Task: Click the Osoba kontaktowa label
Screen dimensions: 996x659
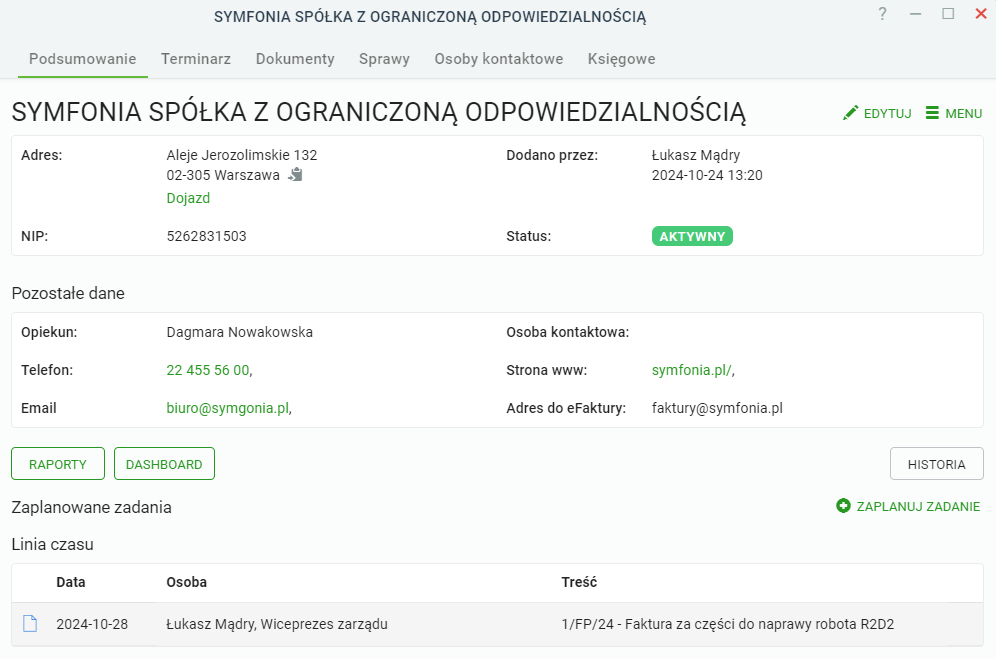Action: 568,332
